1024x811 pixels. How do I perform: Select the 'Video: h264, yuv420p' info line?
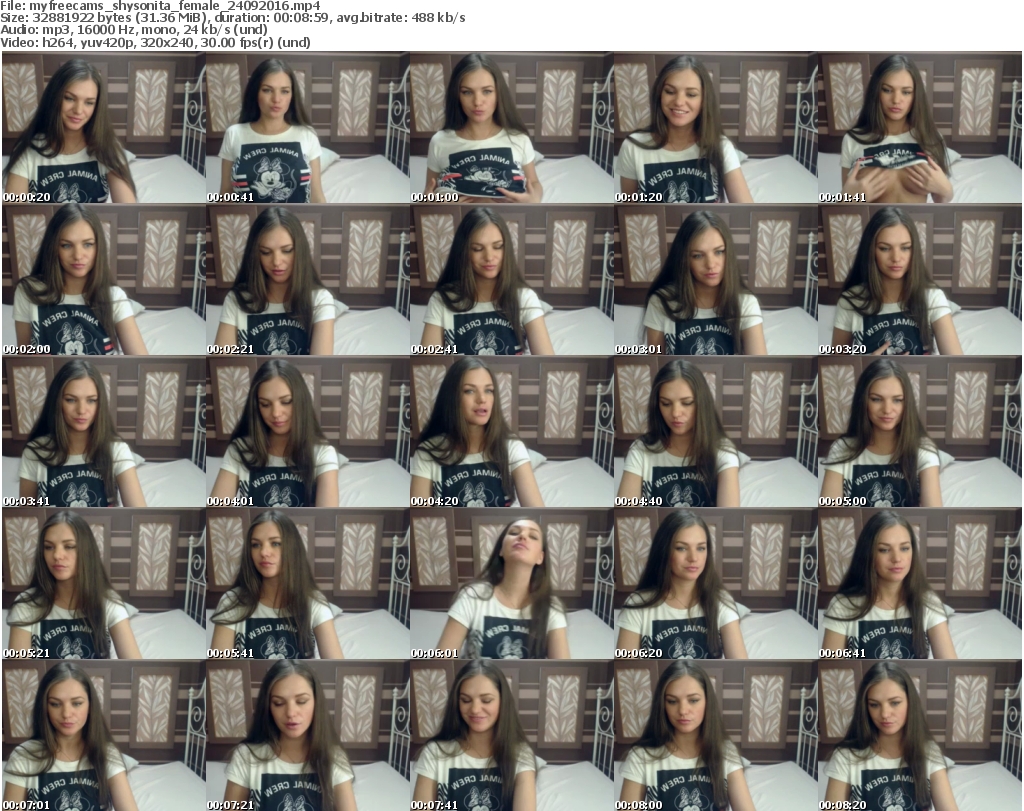(155, 42)
